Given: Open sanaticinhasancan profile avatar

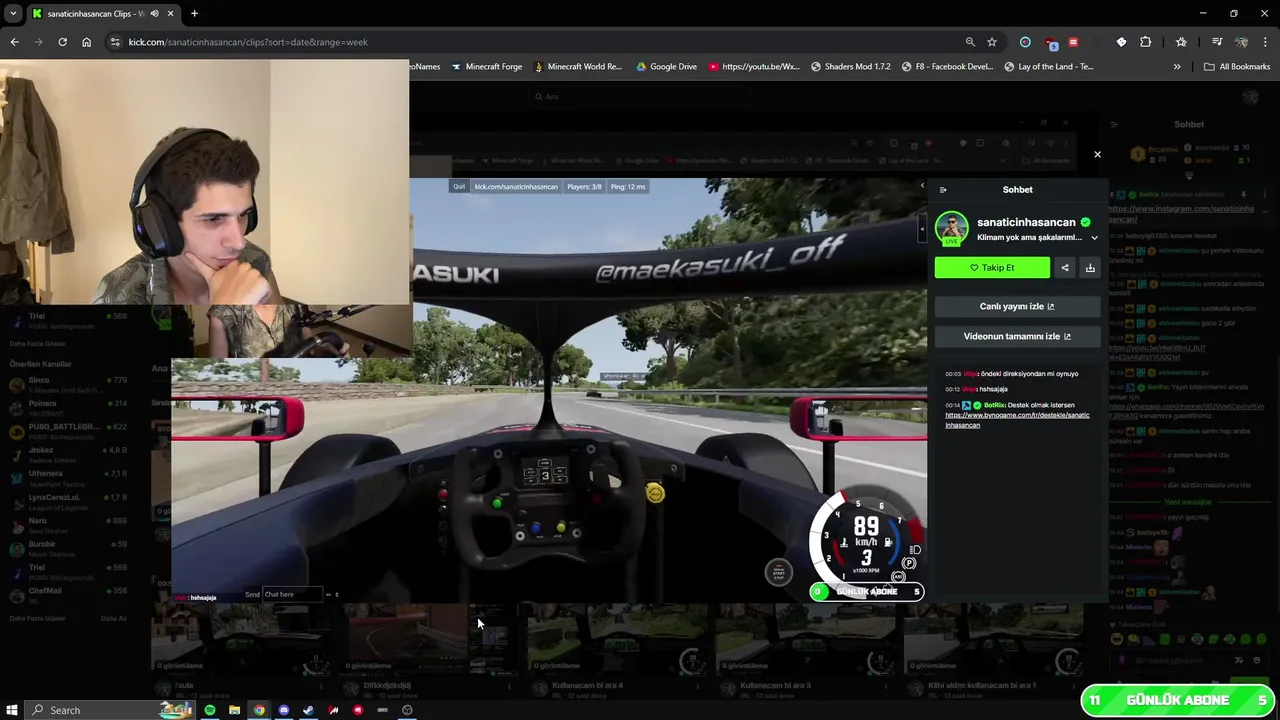Looking at the screenshot, I should tap(951, 227).
